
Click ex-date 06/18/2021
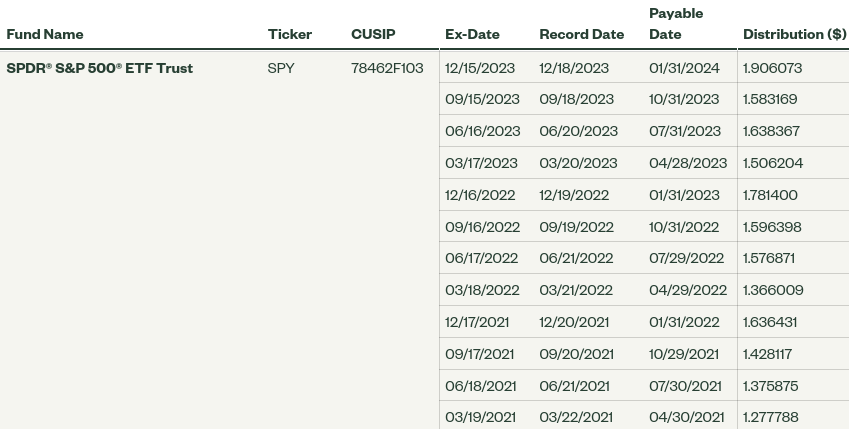point(481,386)
